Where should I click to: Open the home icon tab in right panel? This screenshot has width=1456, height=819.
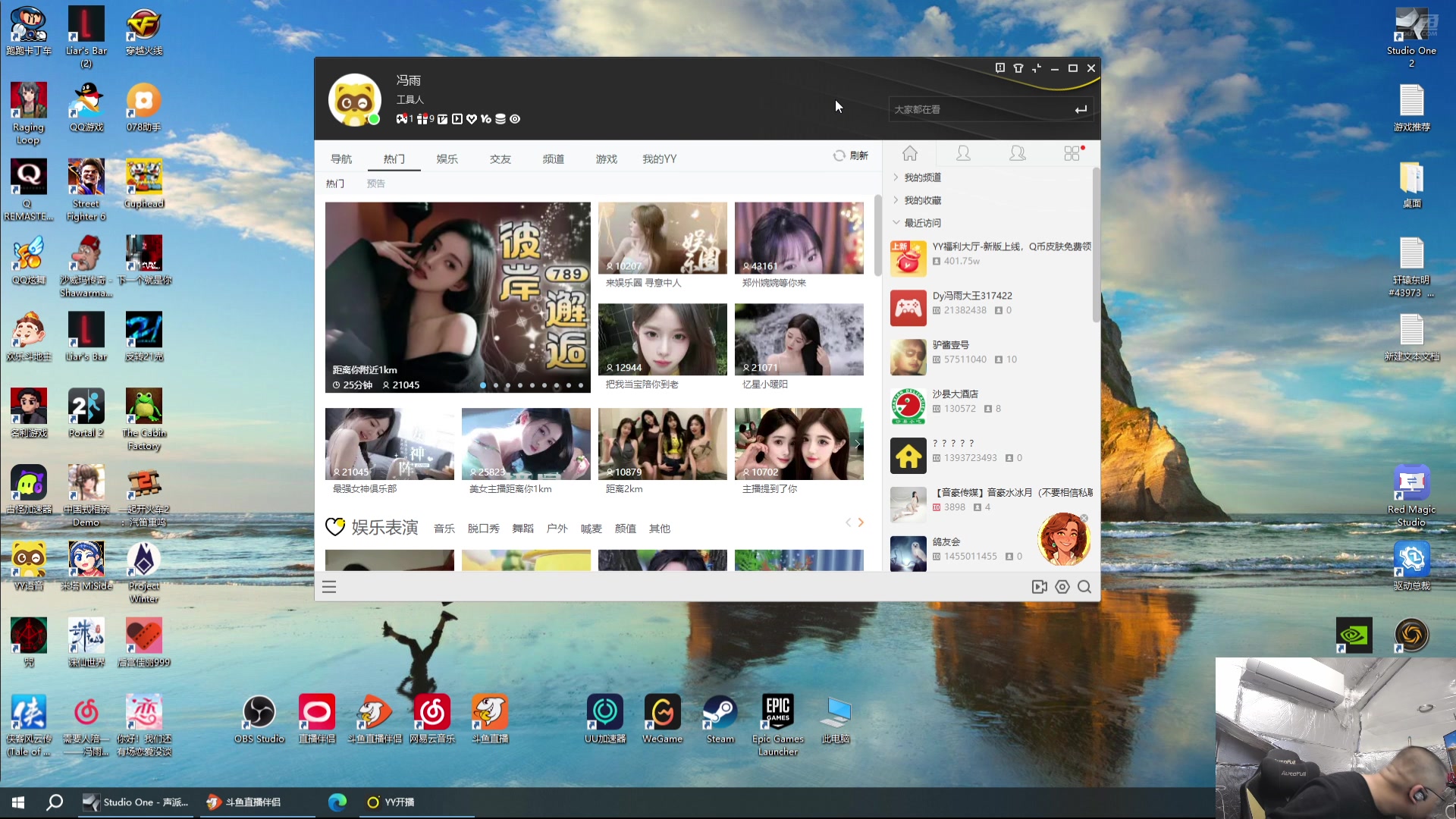coord(910,154)
